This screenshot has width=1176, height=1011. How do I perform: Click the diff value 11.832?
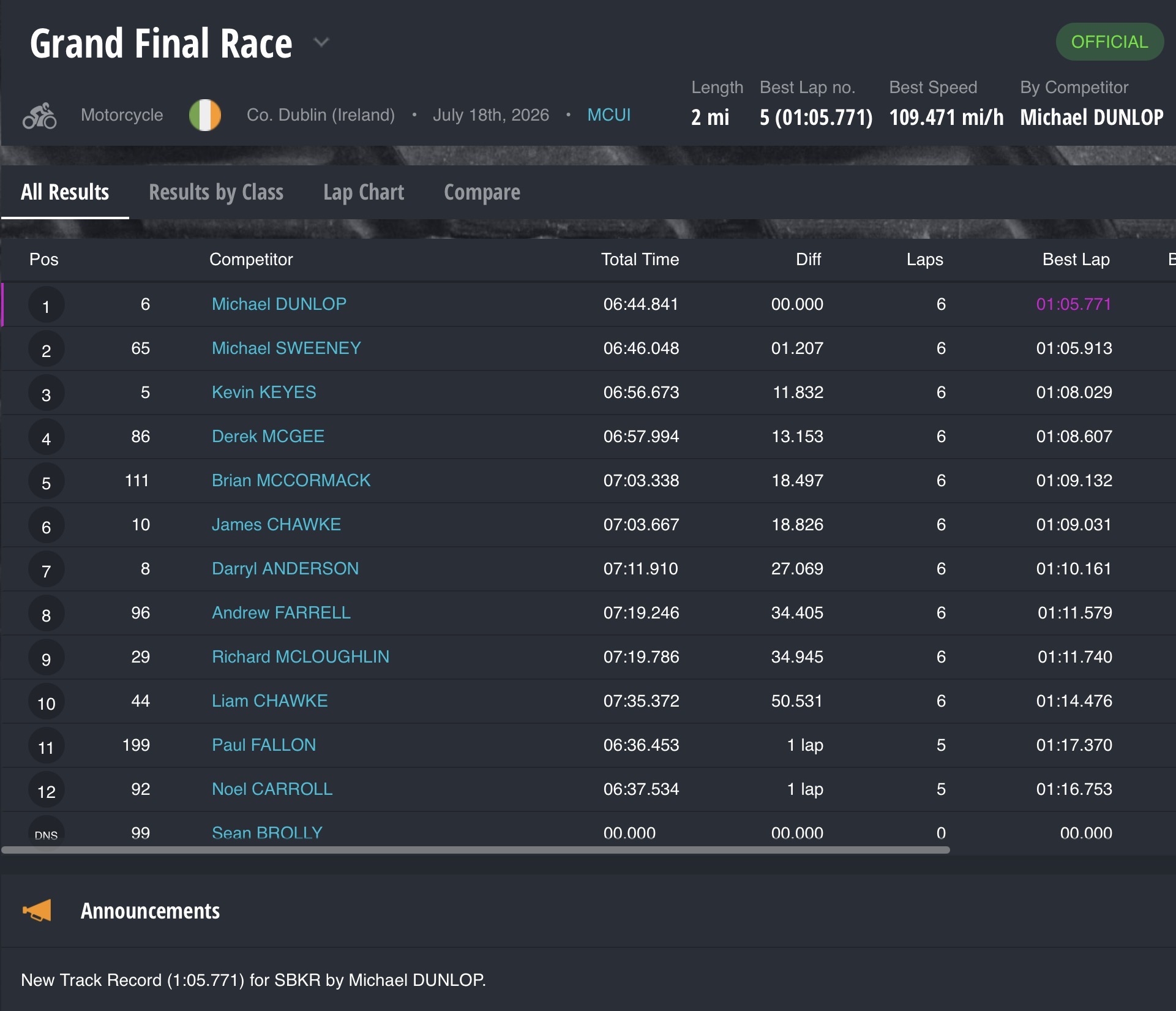798,392
